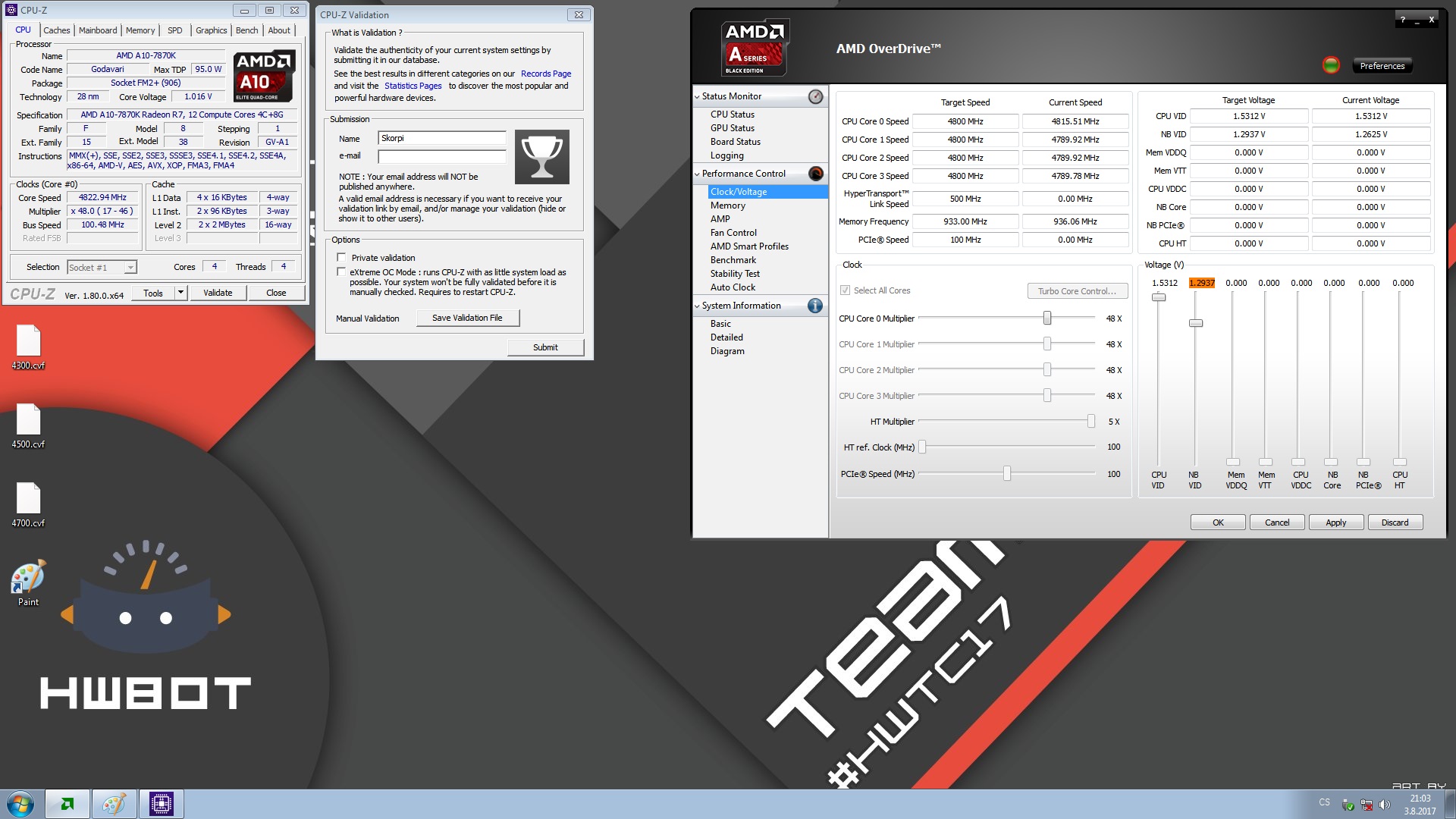This screenshot has width=1456, height=819.
Task: Open the About tab in CPU-Z
Action: [x=279, y=30]
